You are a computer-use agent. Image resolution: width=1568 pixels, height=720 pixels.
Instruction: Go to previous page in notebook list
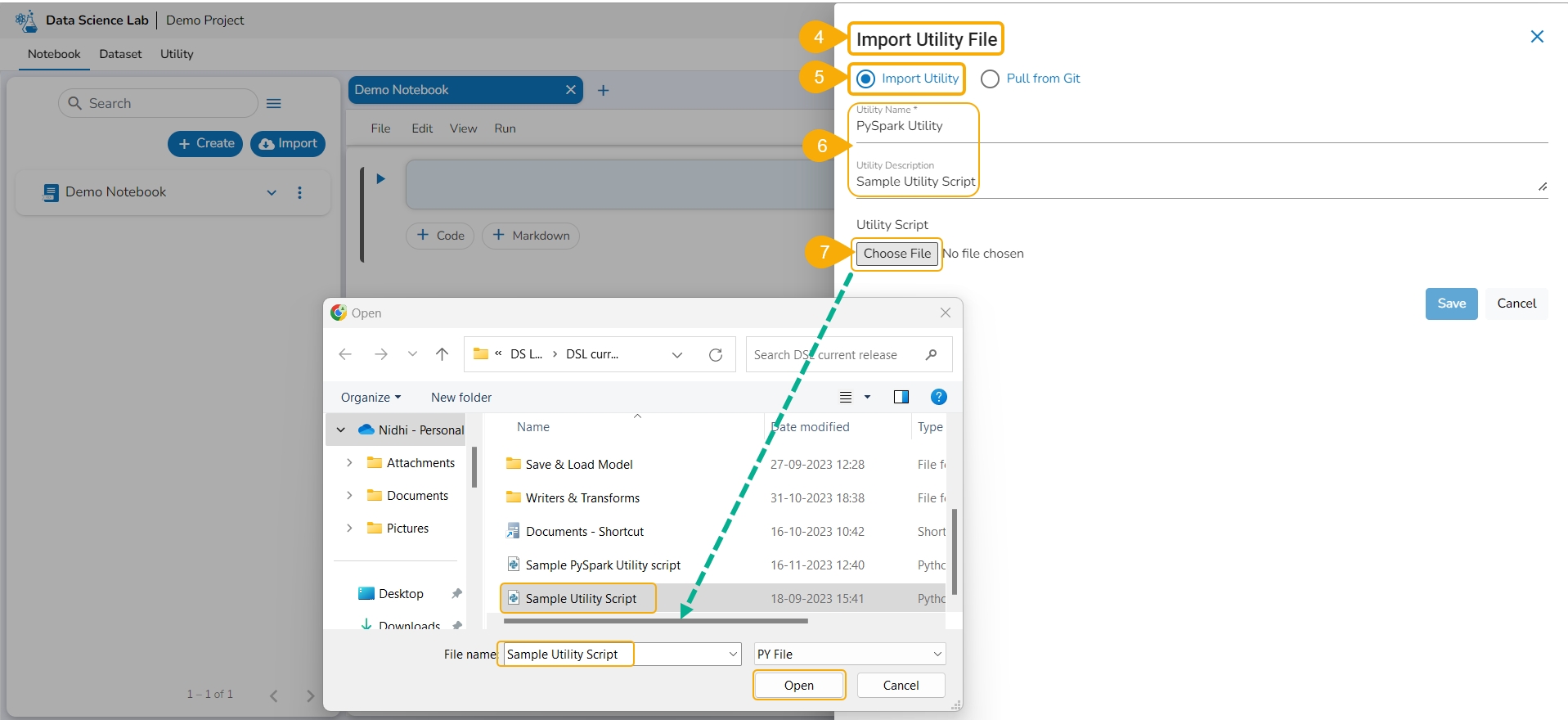[x=274, y=696]
